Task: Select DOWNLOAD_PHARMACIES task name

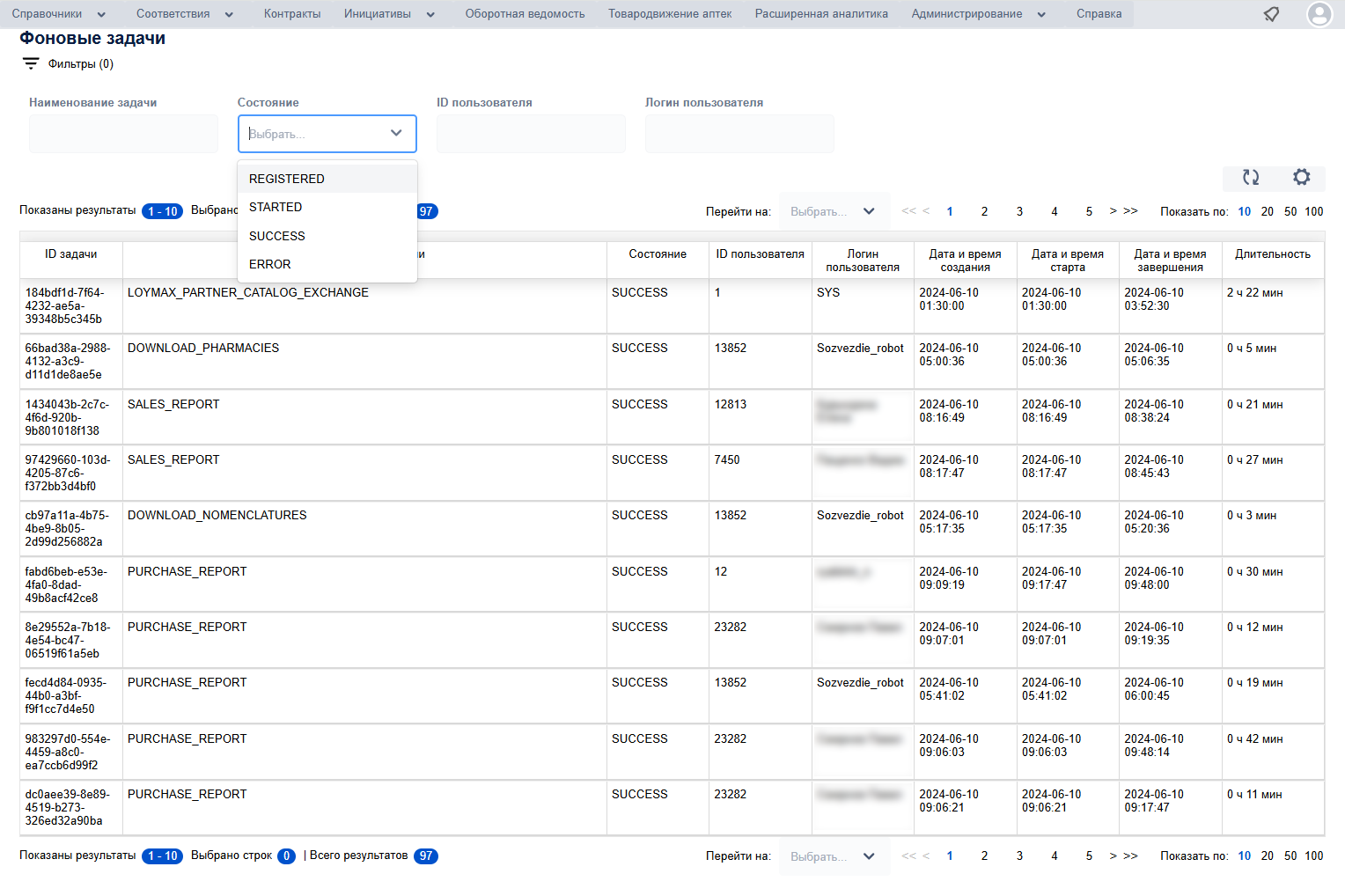Action: 203,349
